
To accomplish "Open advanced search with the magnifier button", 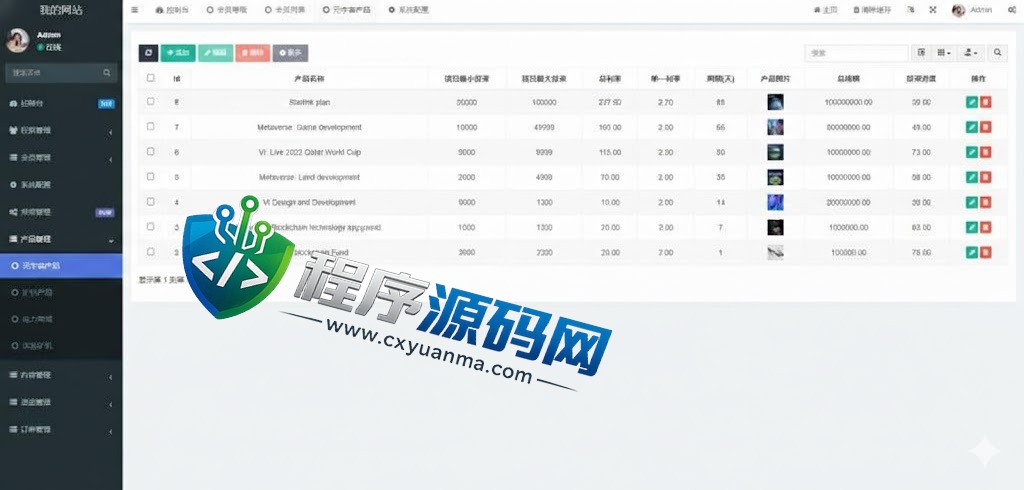I will click(997, 53).
